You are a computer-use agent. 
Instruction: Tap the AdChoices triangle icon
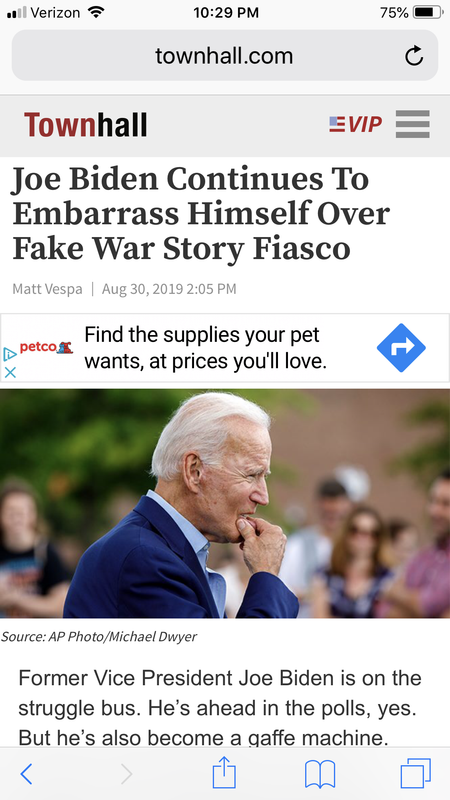click(x=10, y=354)
